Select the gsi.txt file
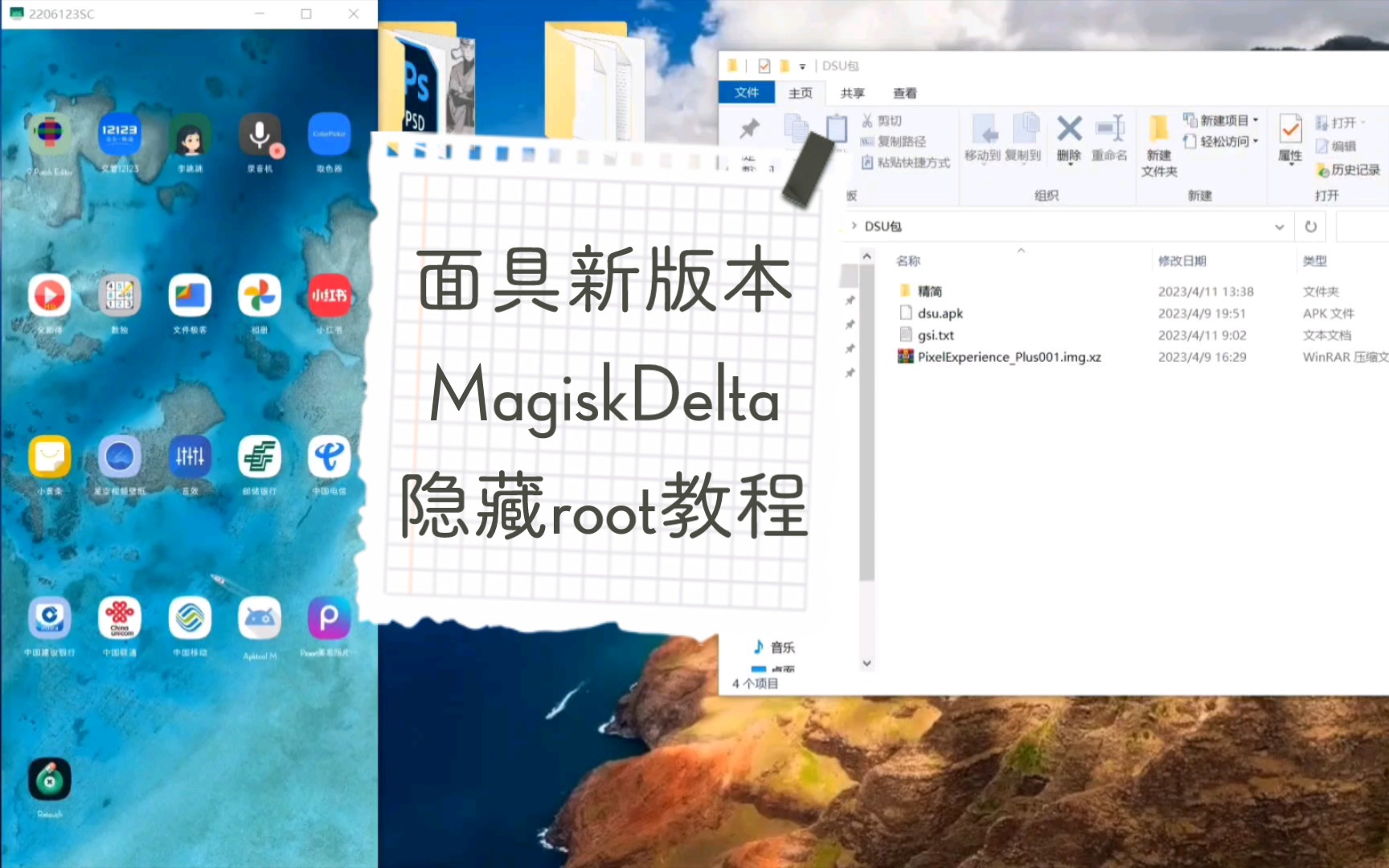The height and width of the screenshot is (868, 1389). click(936, 335)
